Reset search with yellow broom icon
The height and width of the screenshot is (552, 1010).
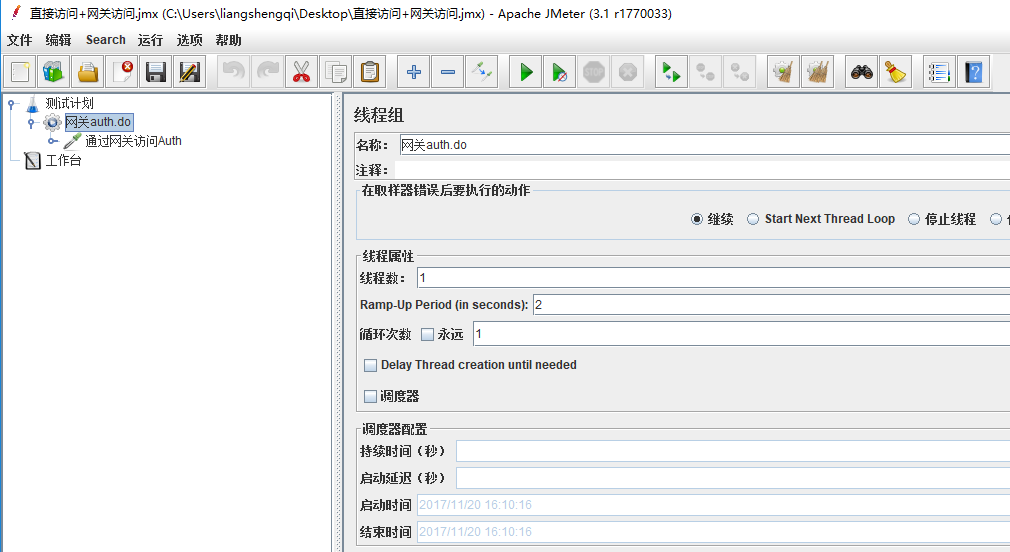895,71
